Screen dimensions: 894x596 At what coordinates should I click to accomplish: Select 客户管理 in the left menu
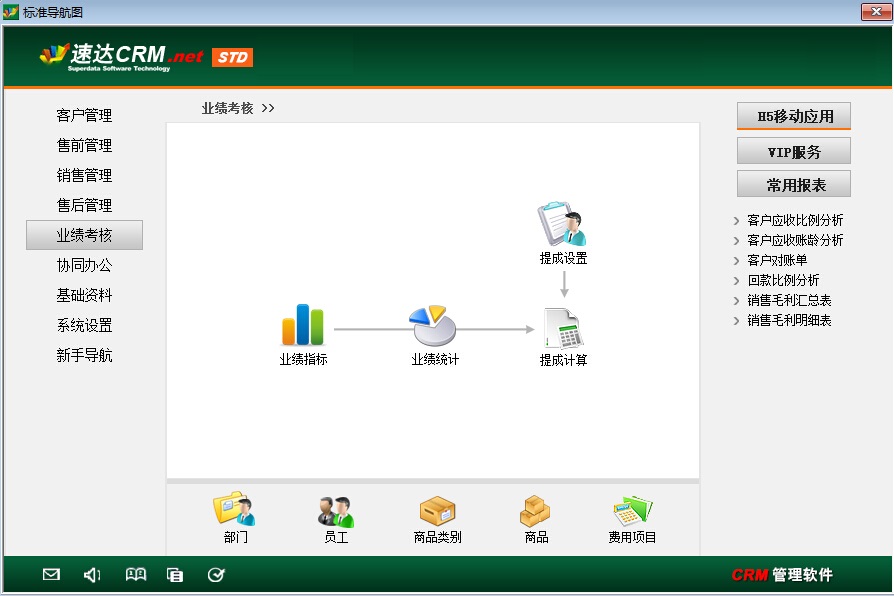84,116
